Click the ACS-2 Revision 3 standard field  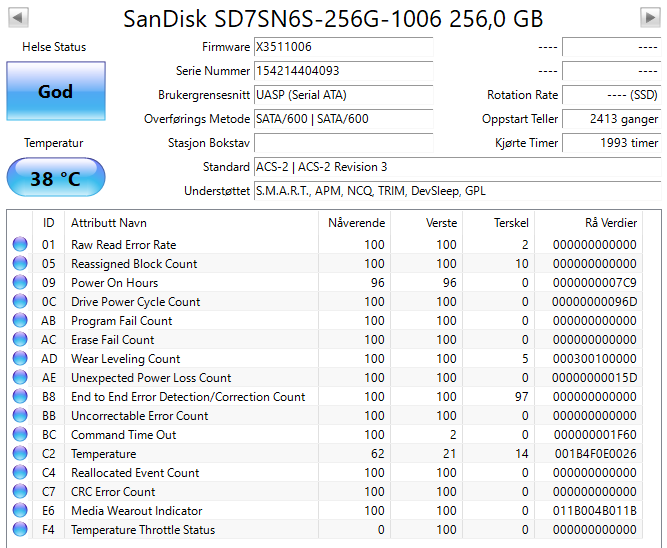[457, 167]
